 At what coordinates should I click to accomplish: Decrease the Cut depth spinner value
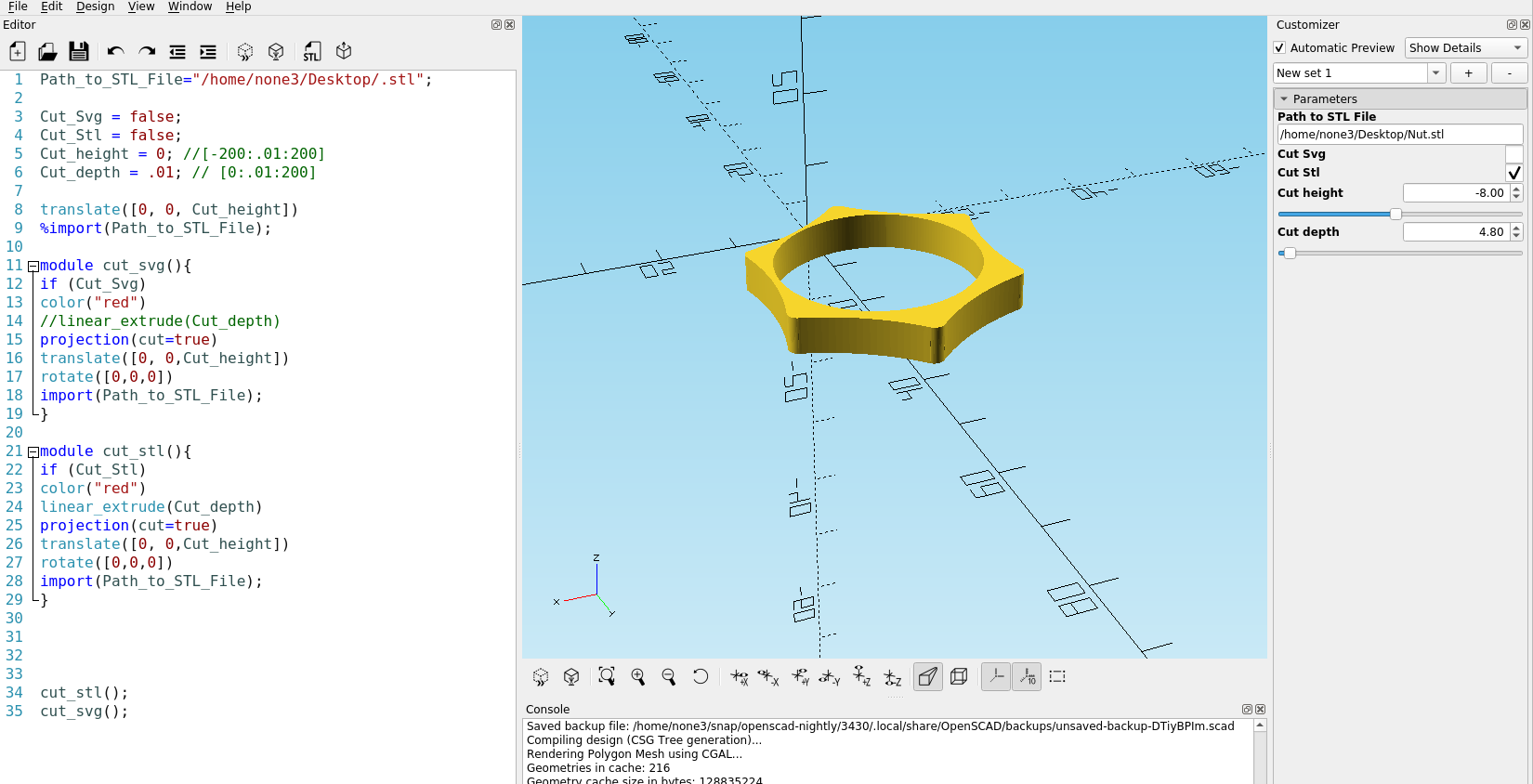pos(1516,236)
